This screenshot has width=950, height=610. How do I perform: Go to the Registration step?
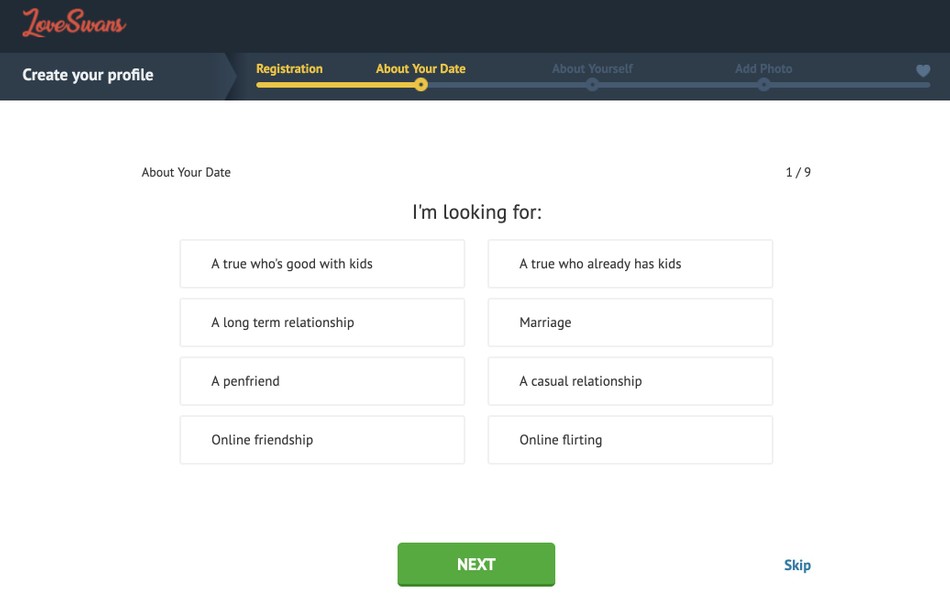pyautogui.click(x=289, y=68)
